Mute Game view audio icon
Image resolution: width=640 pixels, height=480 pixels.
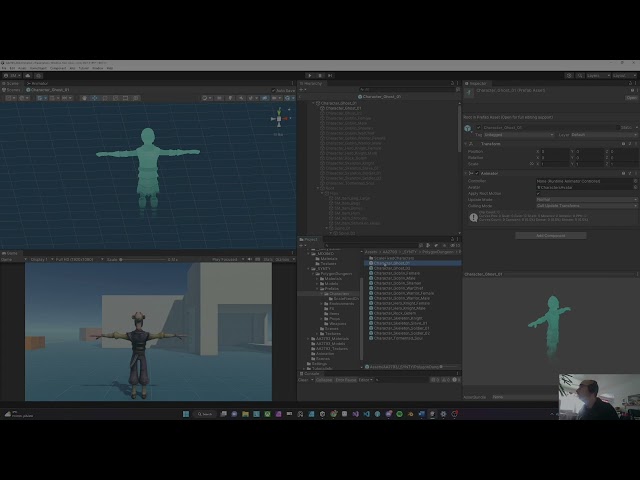coord(250,259)
